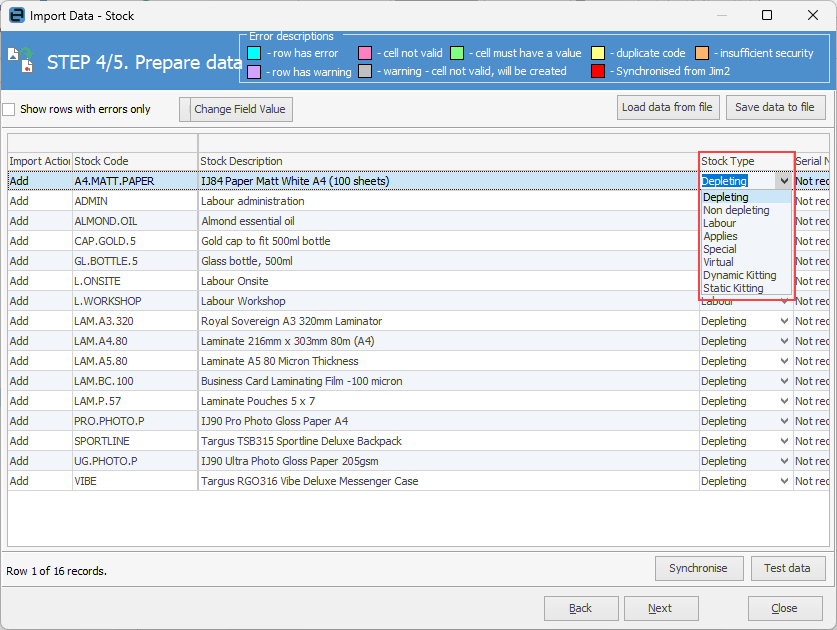Viewport: 837px width, 630px height.
Task: Click the import documents icon beside STEP 4/5
Action: point(20,60)
